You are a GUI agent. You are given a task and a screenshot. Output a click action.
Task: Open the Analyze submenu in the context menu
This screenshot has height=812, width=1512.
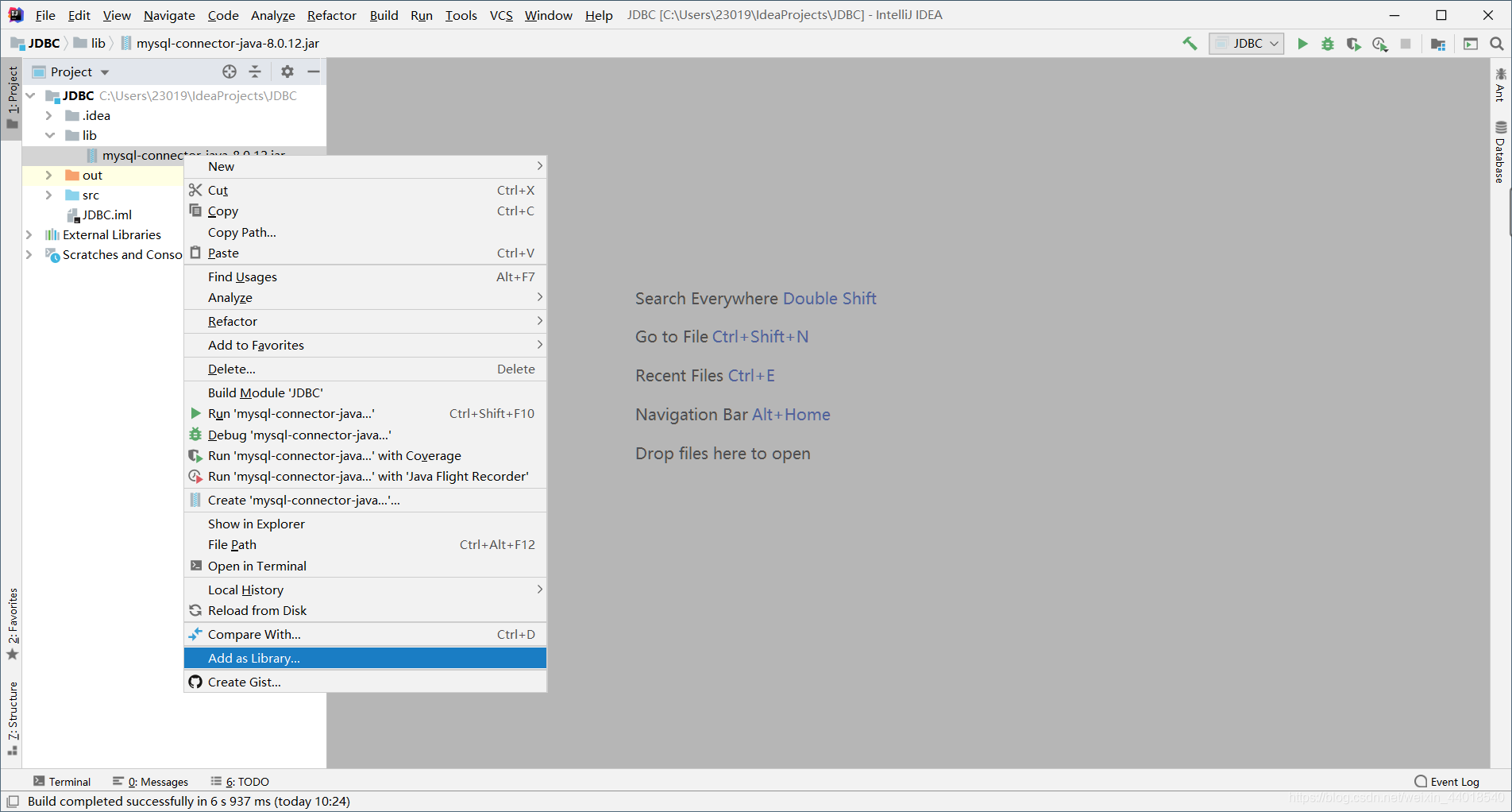tap(365, 297)
